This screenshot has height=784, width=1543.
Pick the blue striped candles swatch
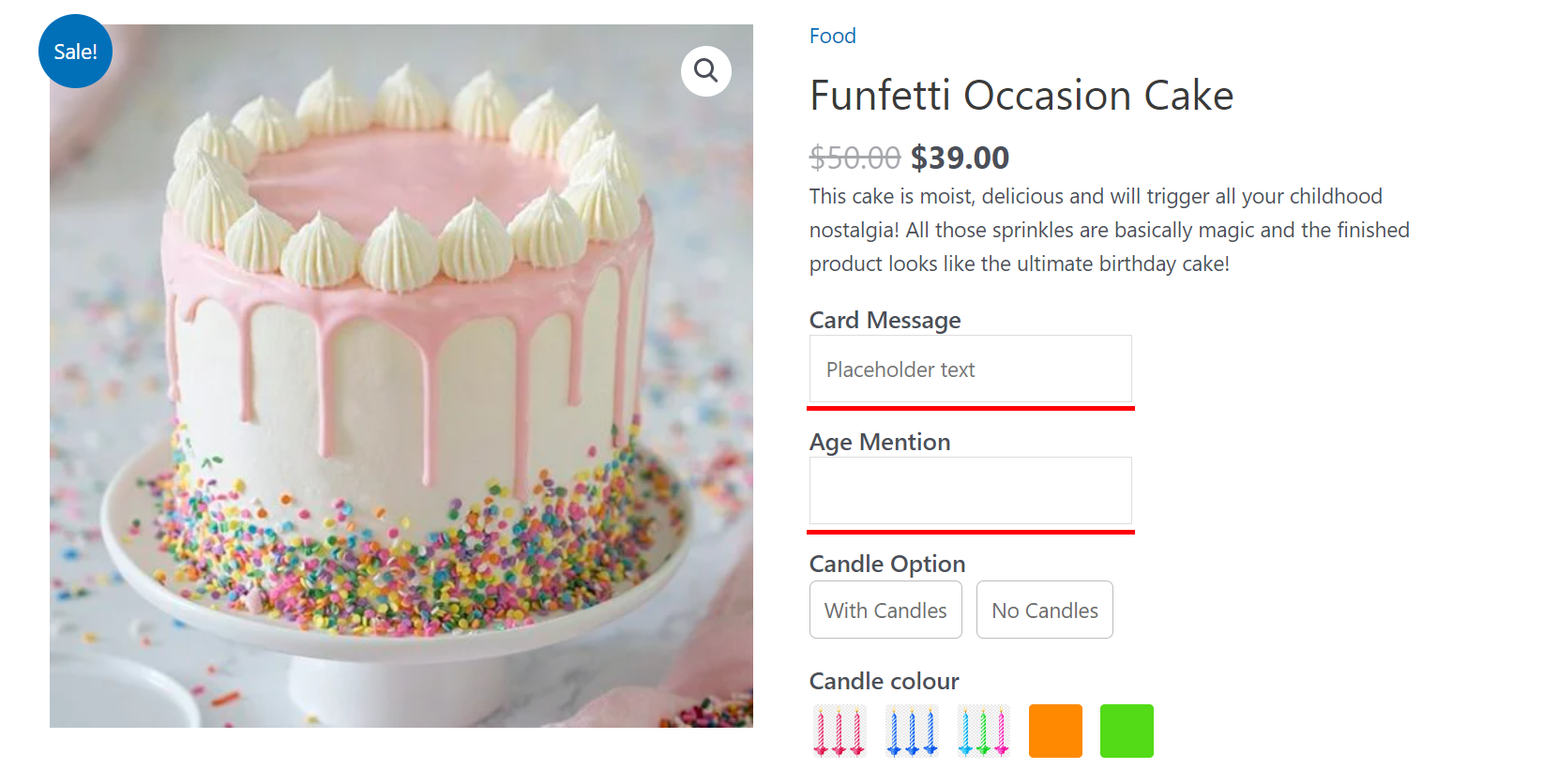911,731
